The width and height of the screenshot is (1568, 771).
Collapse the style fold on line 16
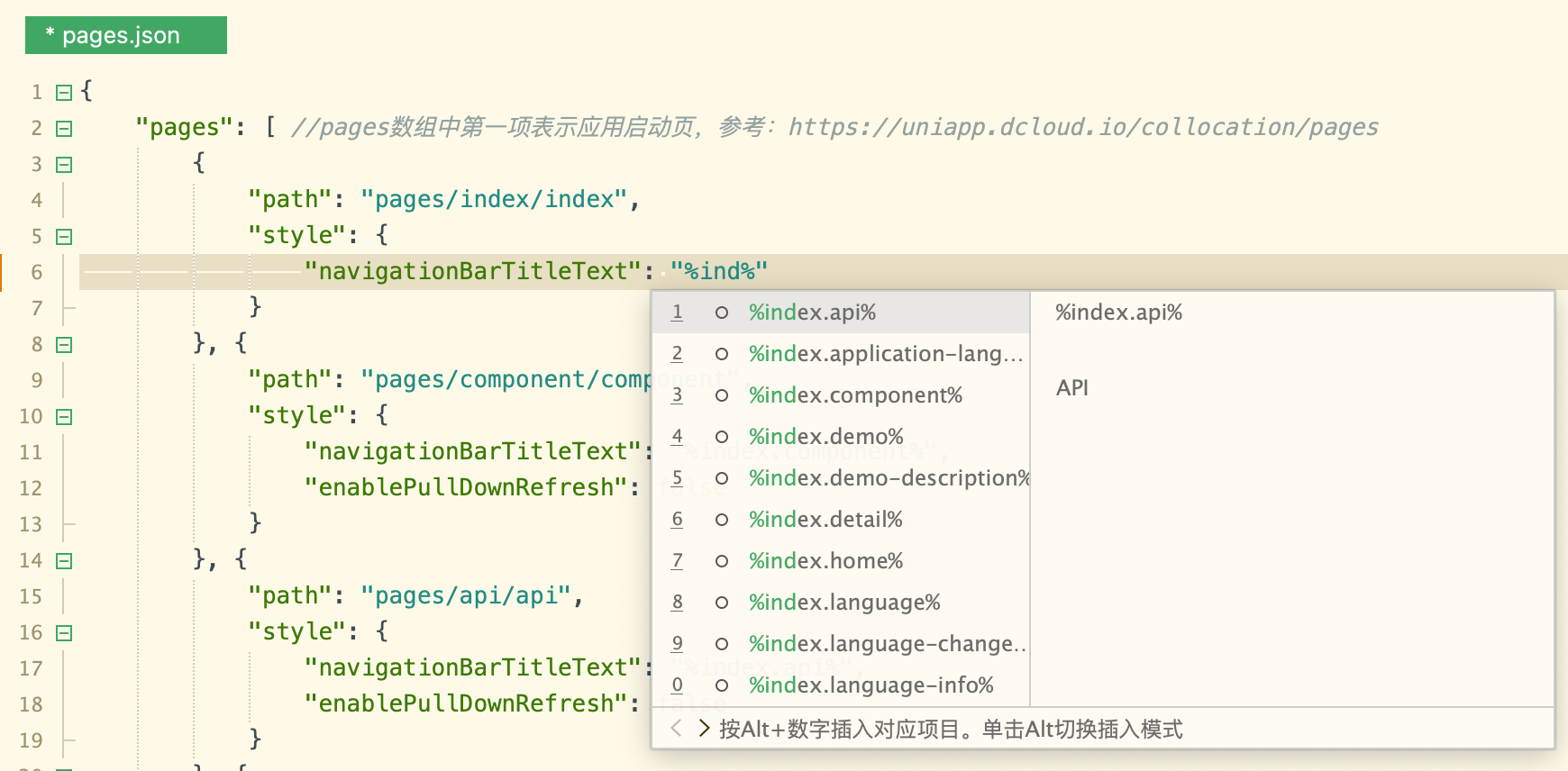tap(64, 632)
